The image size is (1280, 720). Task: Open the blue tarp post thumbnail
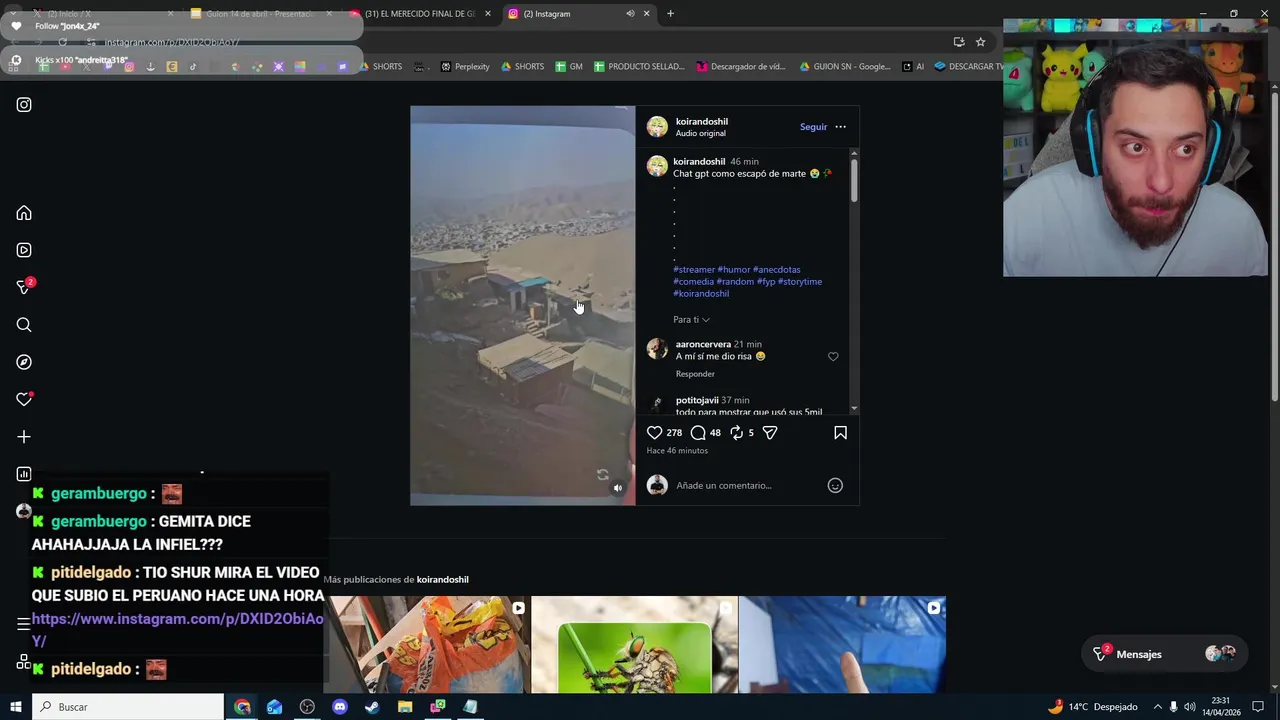pos(842,645)
